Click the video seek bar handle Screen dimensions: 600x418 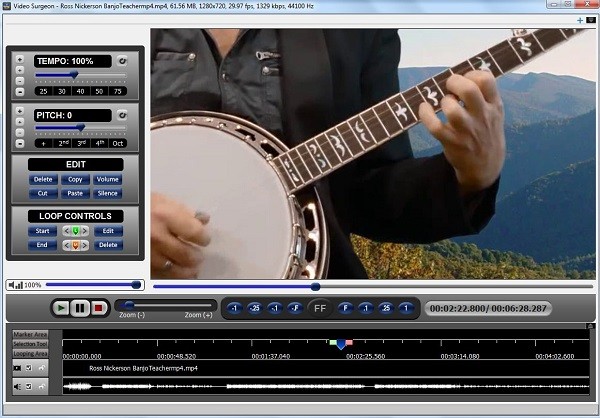[315, 286]
